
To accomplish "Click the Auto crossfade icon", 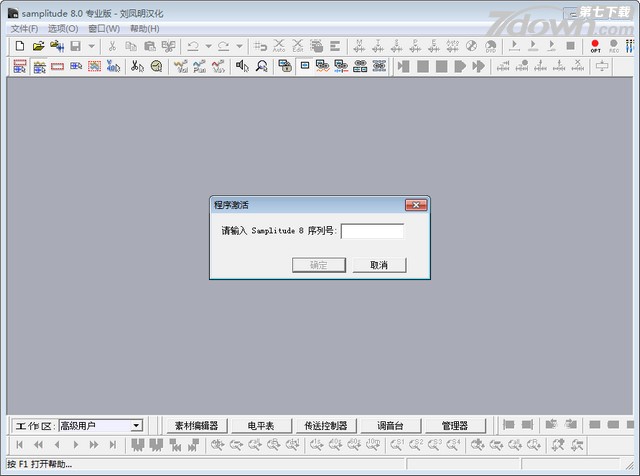I will click(279, 46).
